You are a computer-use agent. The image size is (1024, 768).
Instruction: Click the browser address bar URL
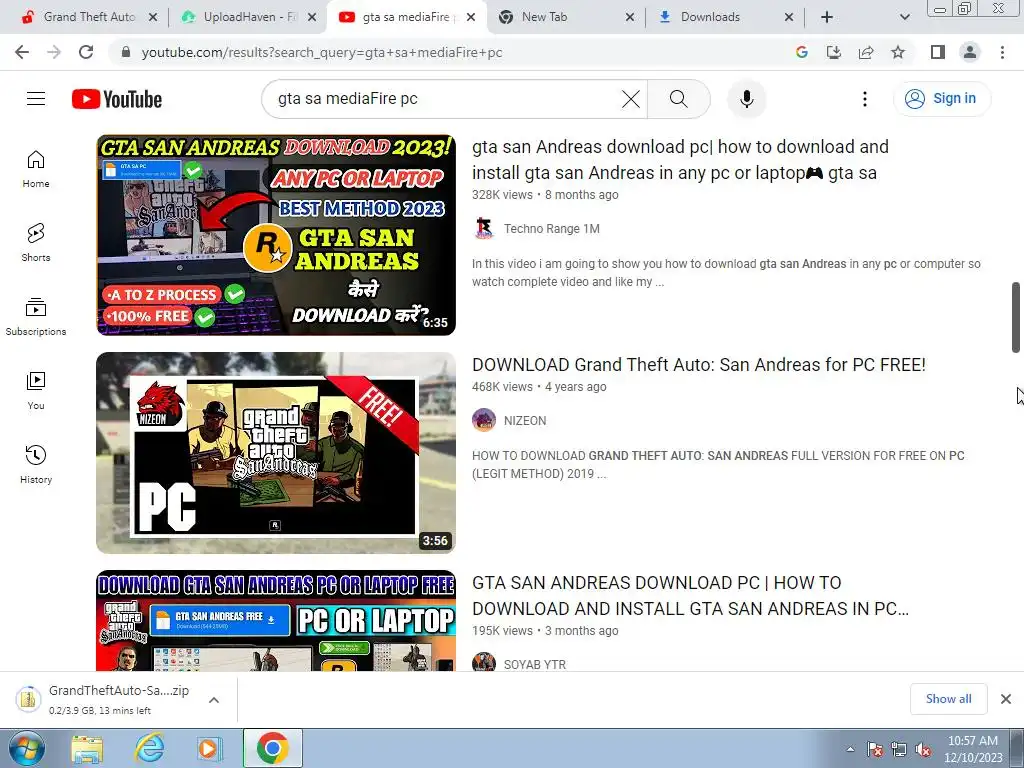pos(322,52)
